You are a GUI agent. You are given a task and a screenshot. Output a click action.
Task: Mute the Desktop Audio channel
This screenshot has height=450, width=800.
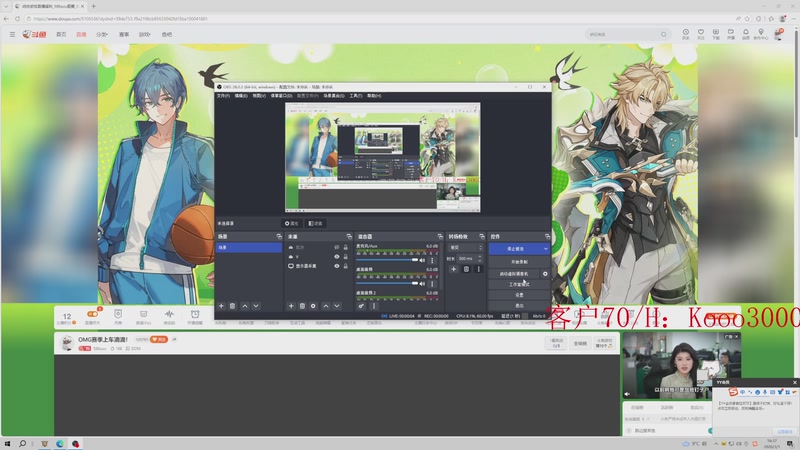tap(422, 284)
